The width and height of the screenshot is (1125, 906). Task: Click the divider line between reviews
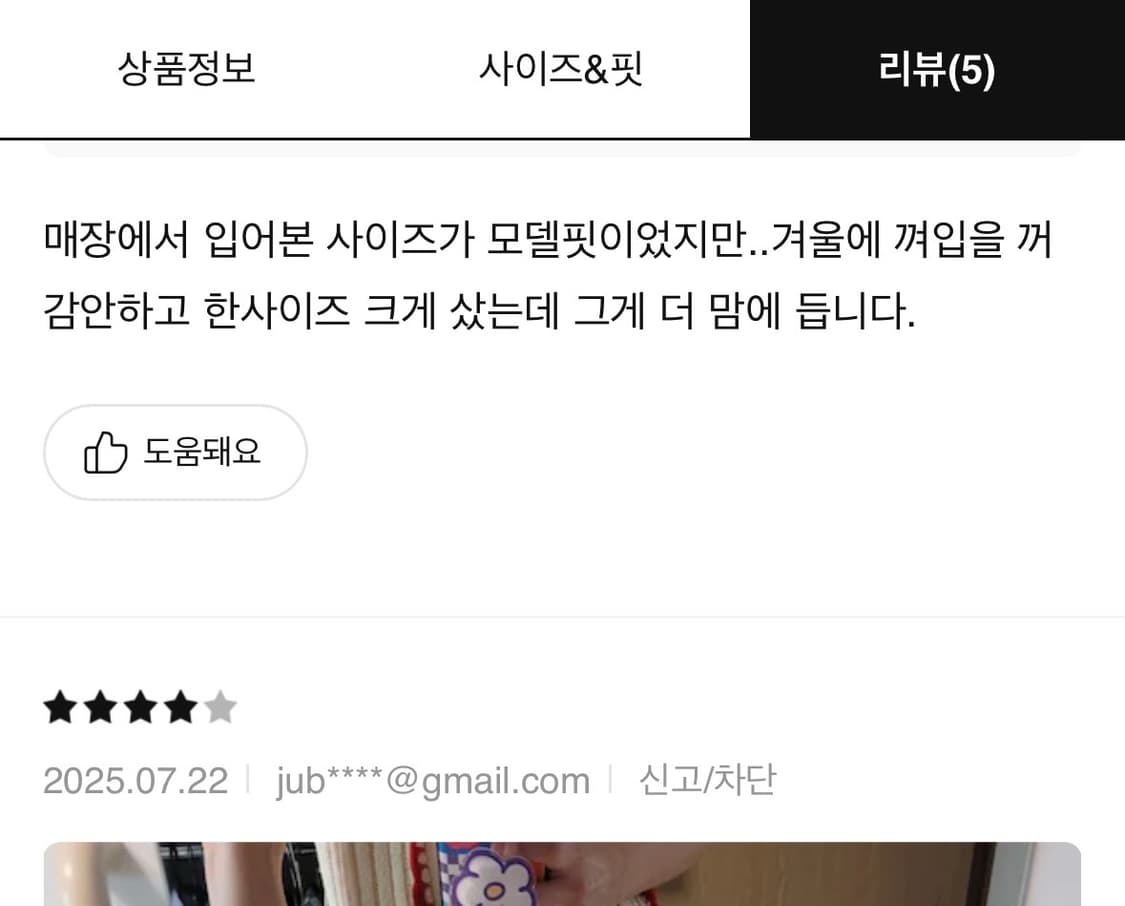562,616
